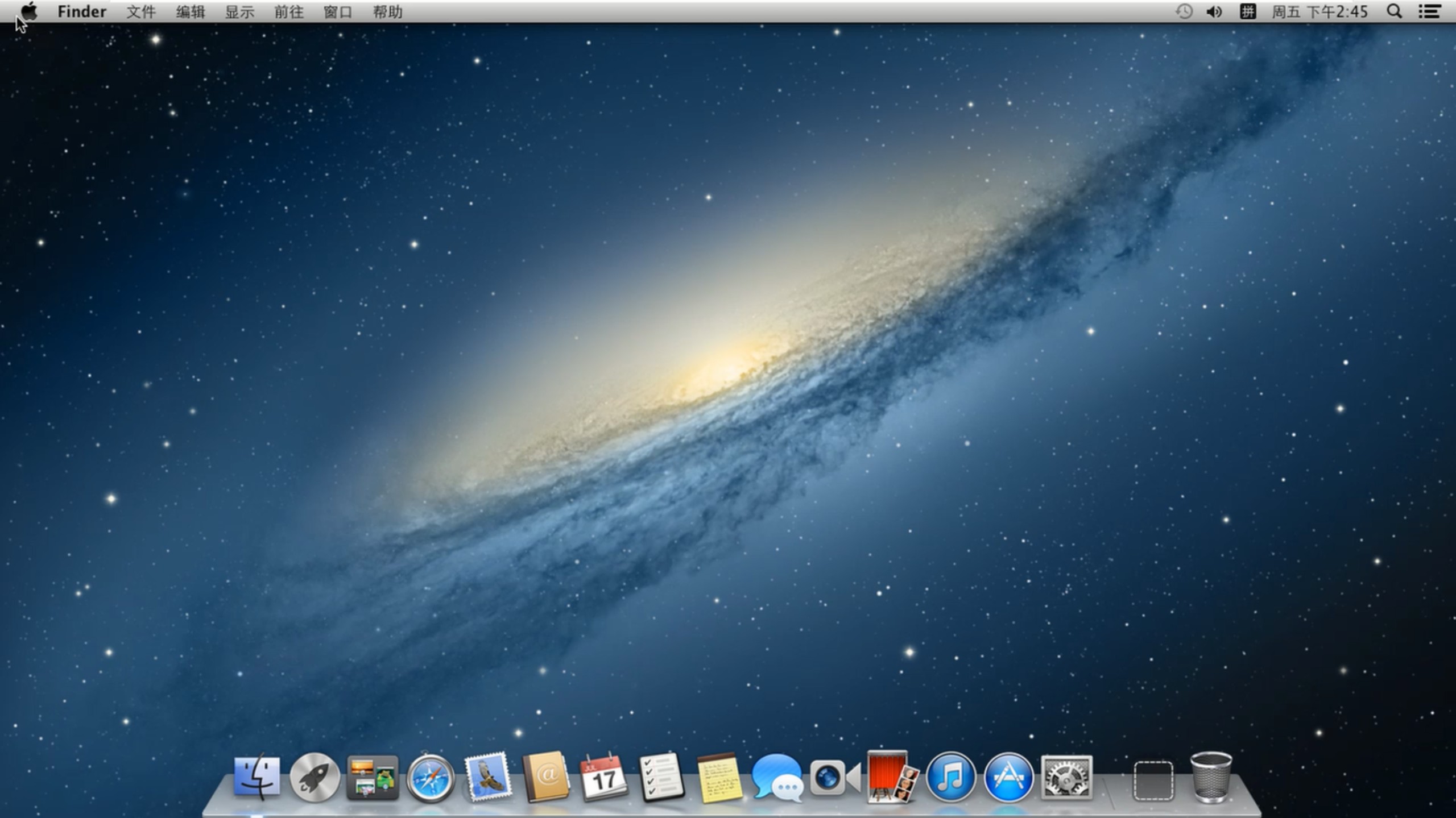This screenshot has height=818, width=1456.
Task: Open the volume control in menu bar
Action: 1214,11
